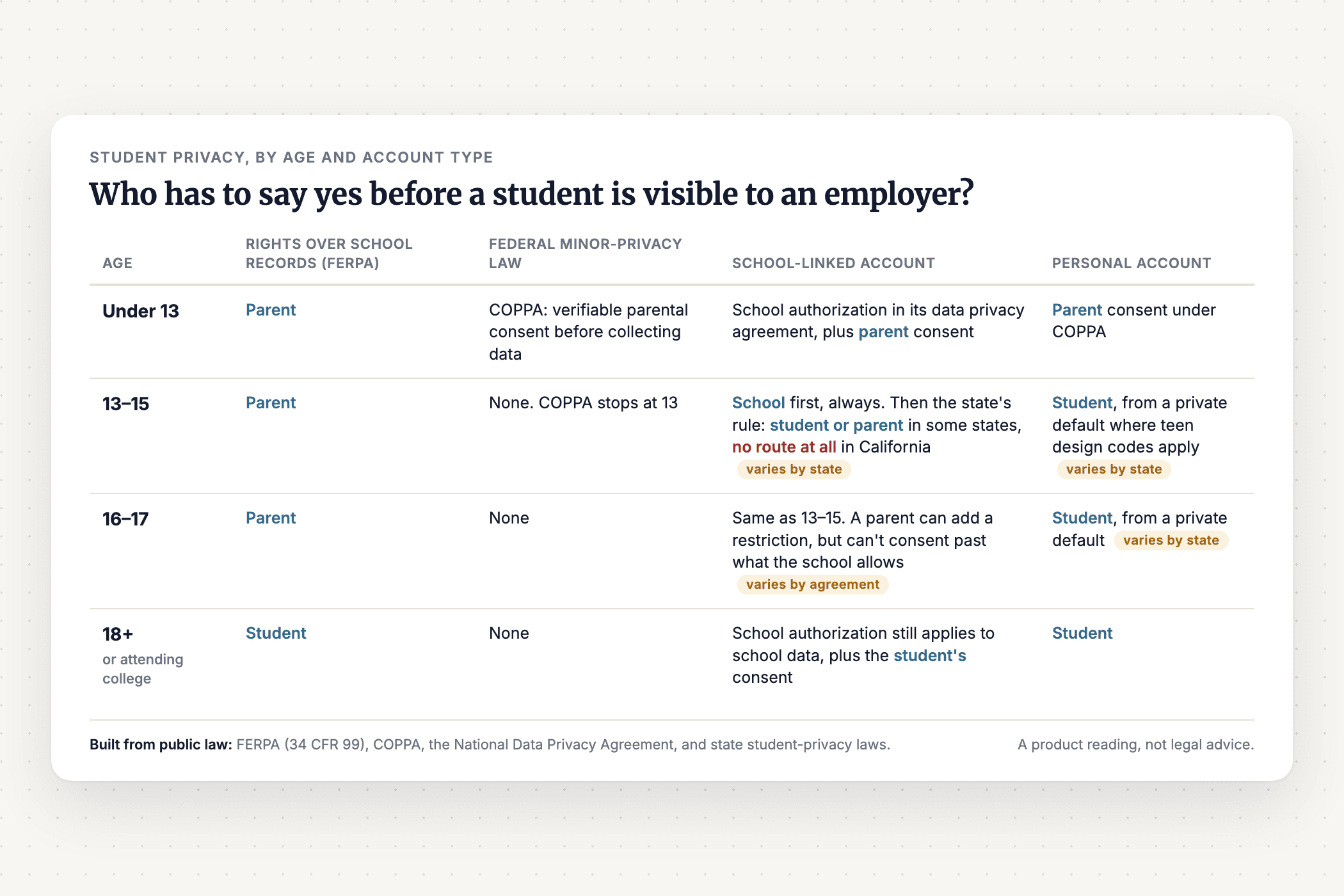Click the 'COPPA: verifiable parental consent' cell
This screenshot has height=896, width=1344.
coord(589,332)
